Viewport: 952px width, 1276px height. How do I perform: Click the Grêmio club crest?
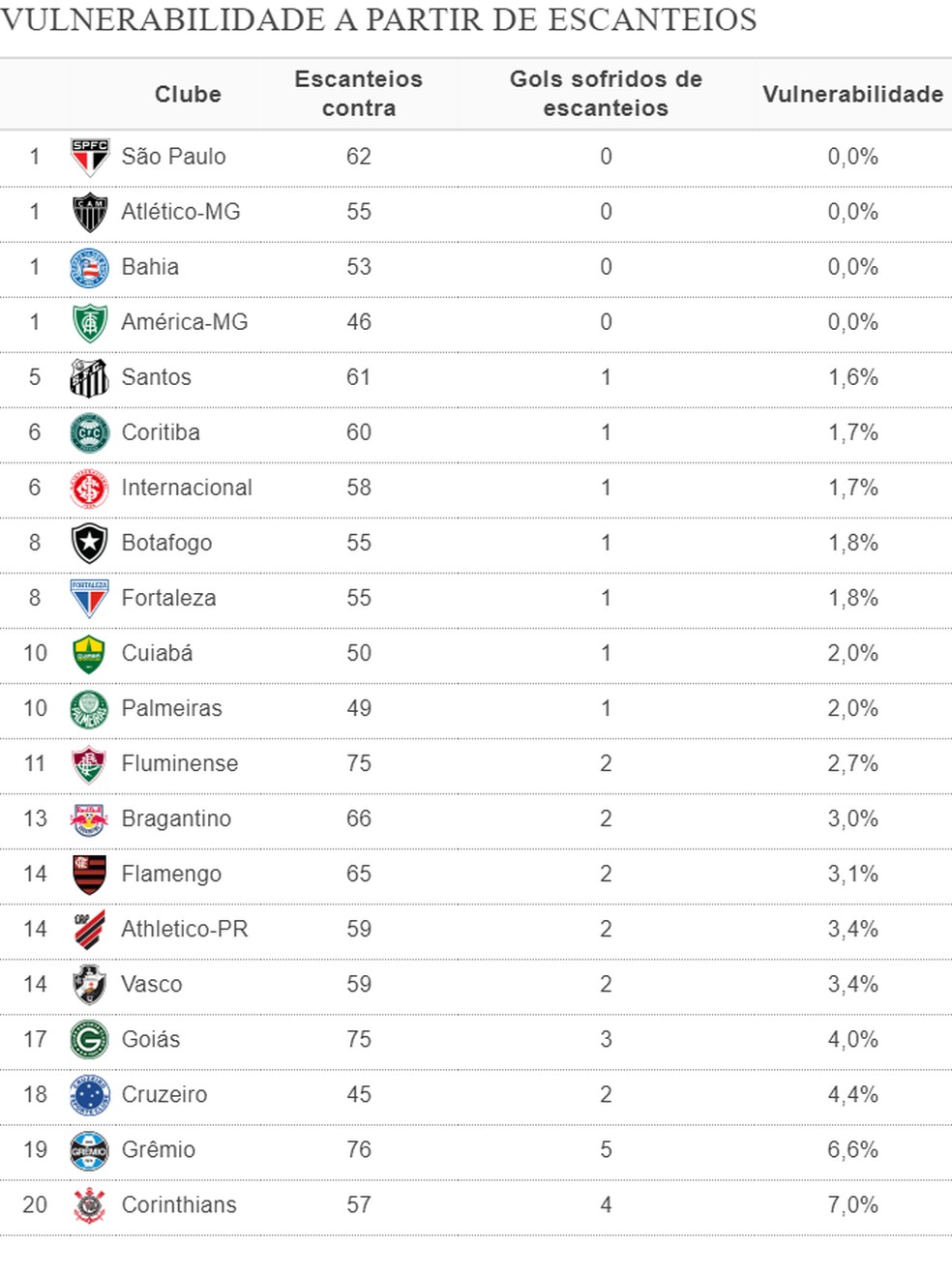point(90,1149)
